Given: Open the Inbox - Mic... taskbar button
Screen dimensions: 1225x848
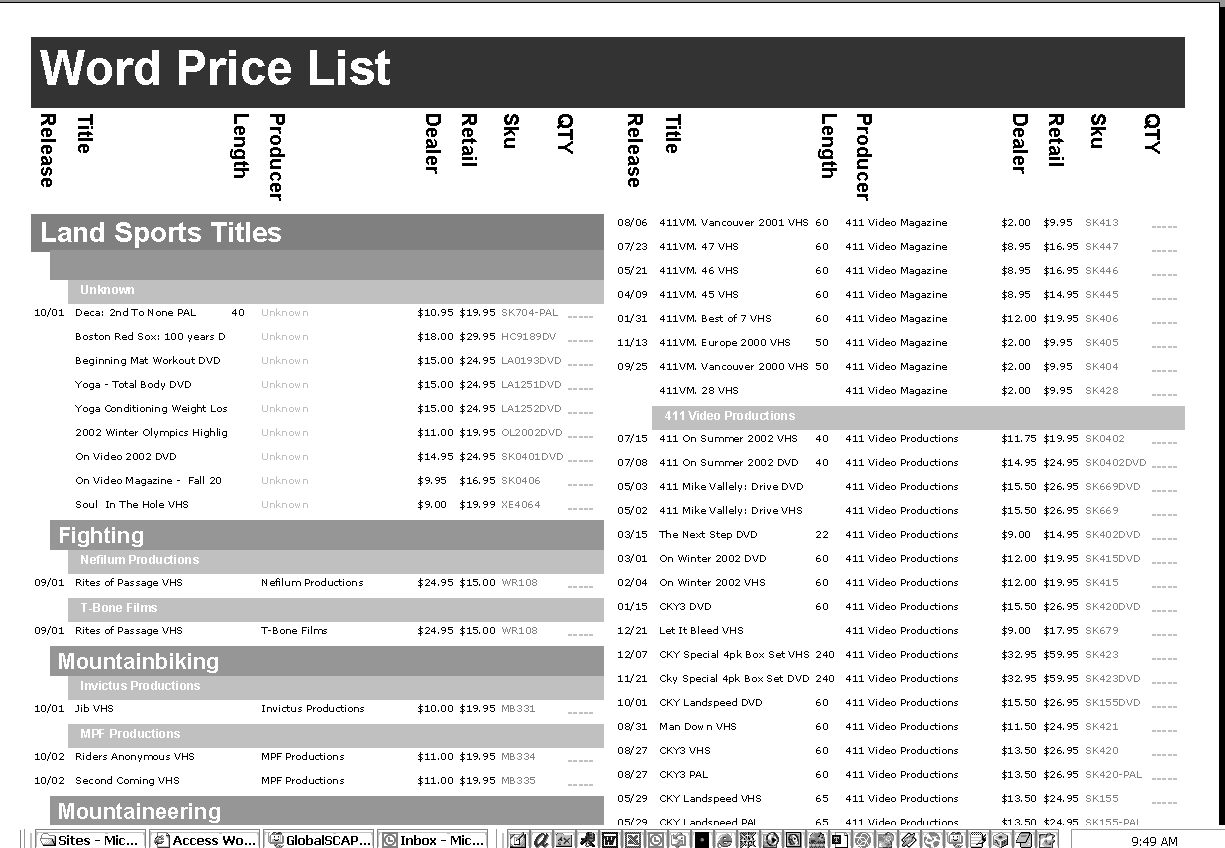Looking at the screenshot, I should tap(434, 840).
